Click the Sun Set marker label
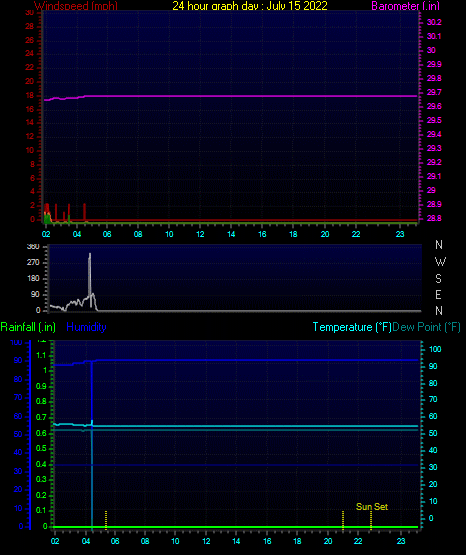Screen dimensions: 466x555 click(x=372, y=507)
